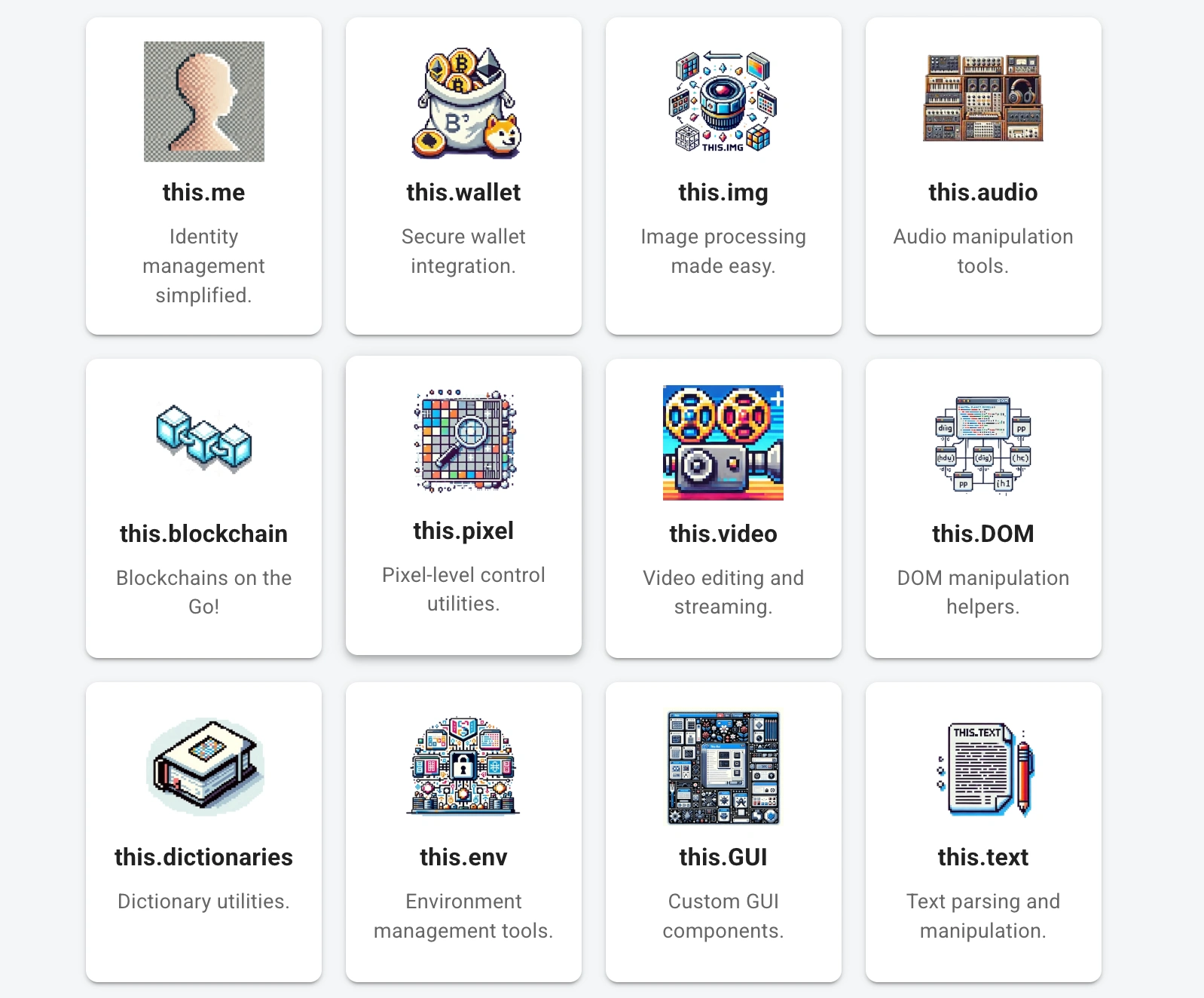The height and width of the screenshot is (998, 1204).
Task: Open the this.DOM tree diagram icon
Action: point(983,444)
